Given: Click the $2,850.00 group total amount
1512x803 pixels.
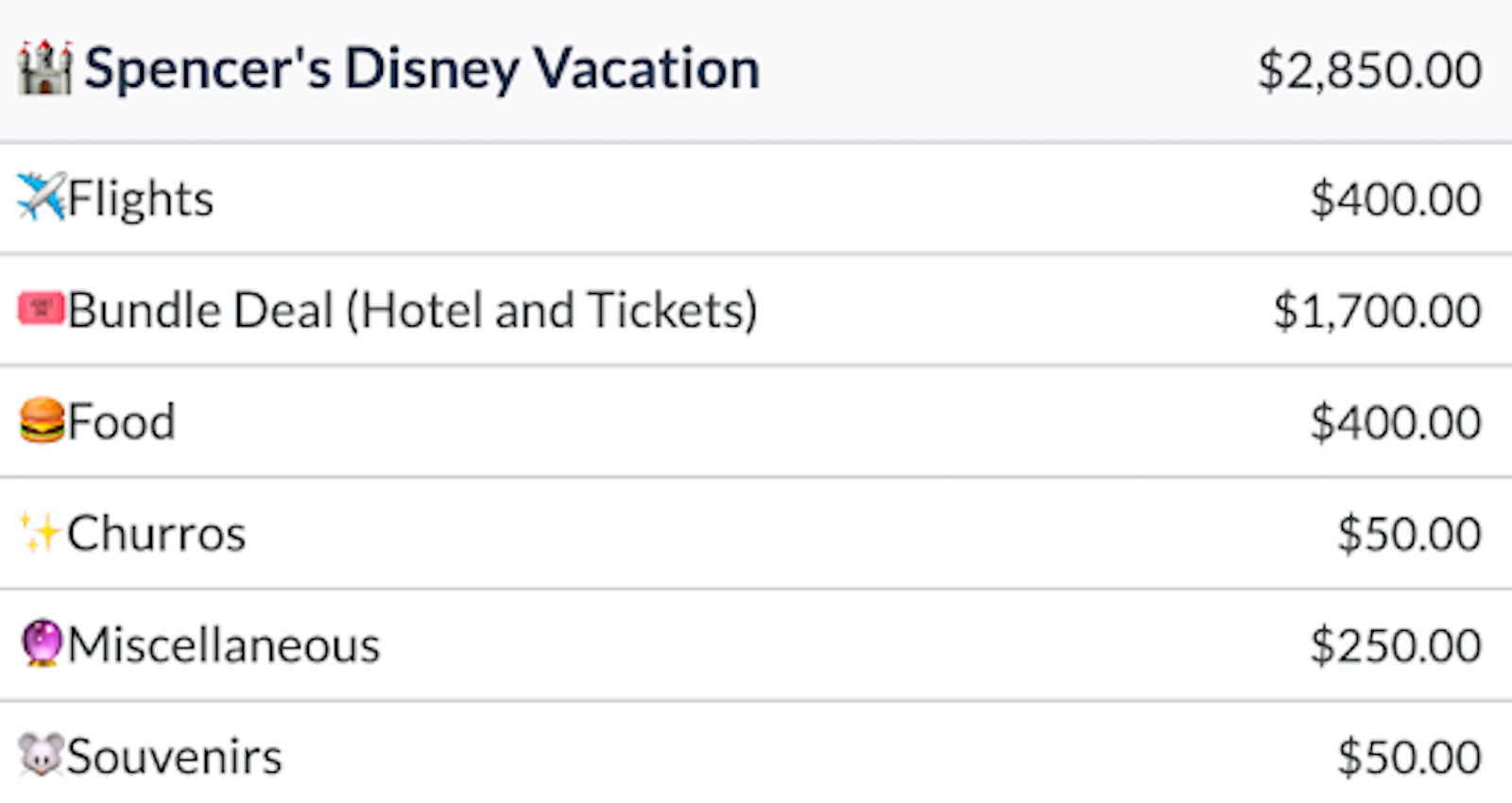Looking at the screenshot, I should tap(1369, 71).
